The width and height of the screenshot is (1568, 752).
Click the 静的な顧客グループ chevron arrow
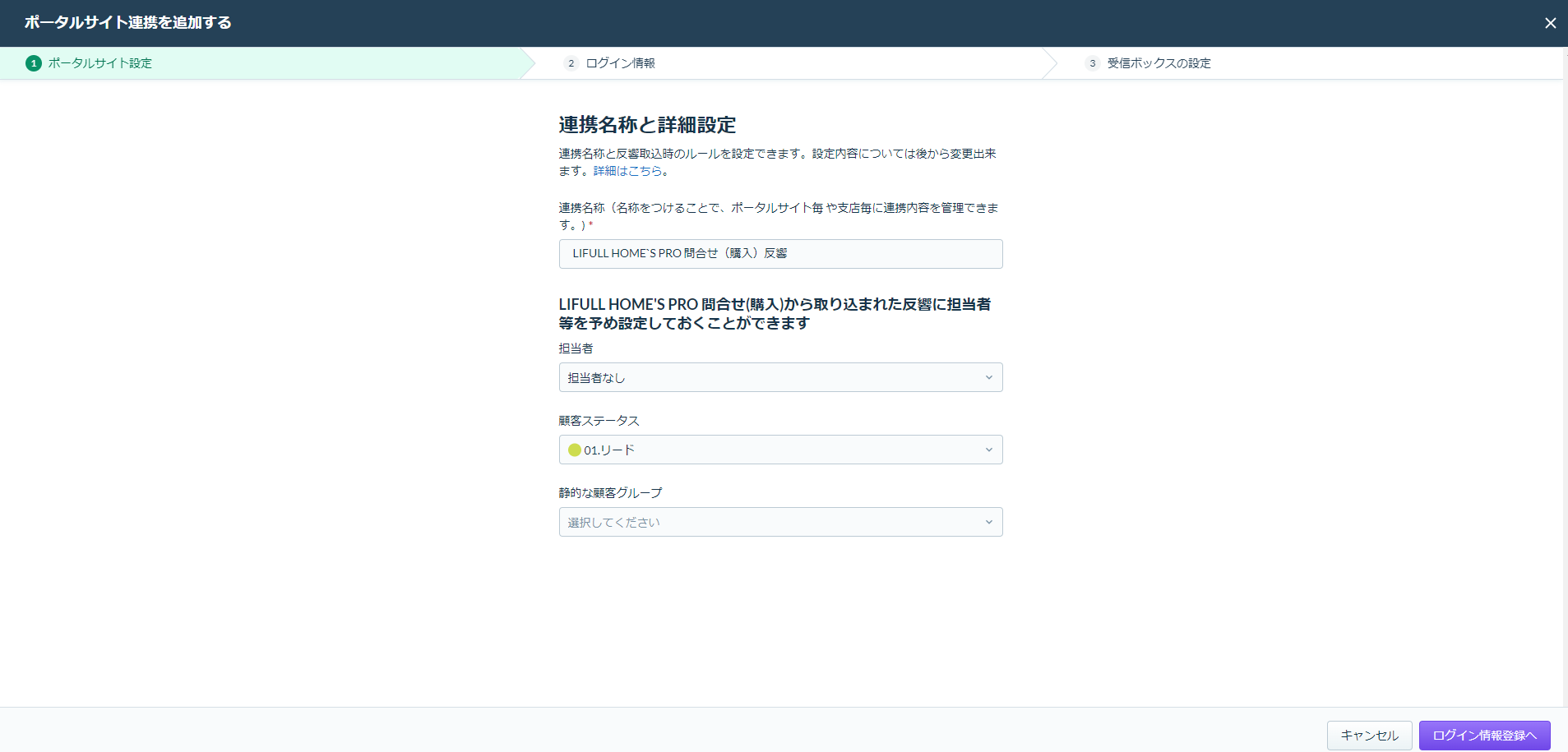tap(988, 522)
